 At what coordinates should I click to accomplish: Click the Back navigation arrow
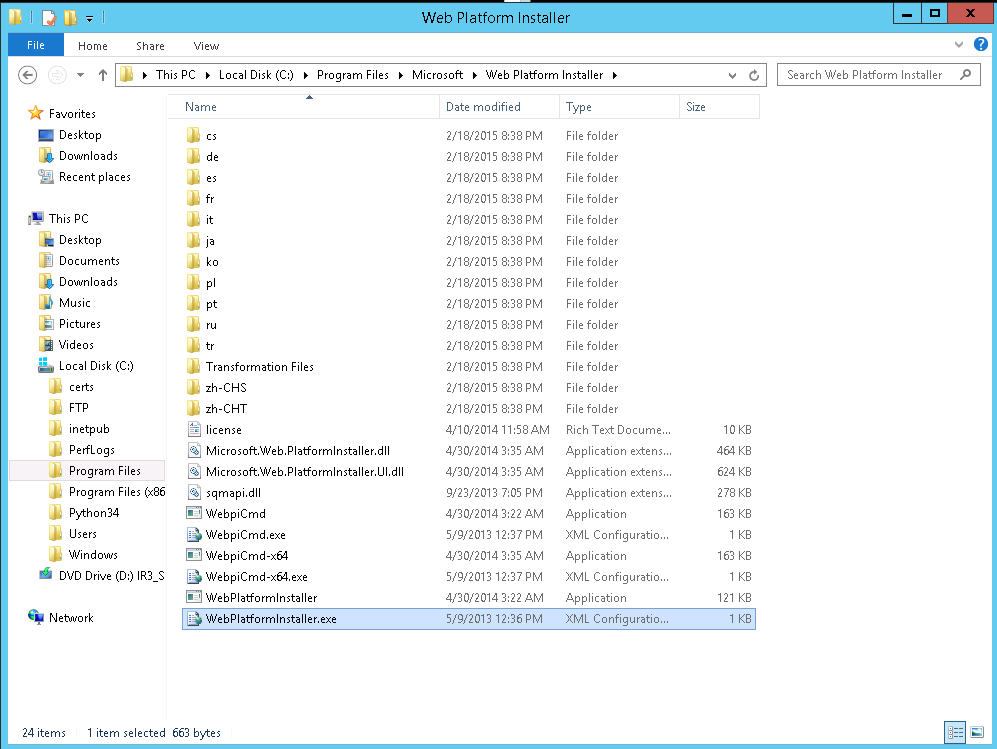point(28,75)
